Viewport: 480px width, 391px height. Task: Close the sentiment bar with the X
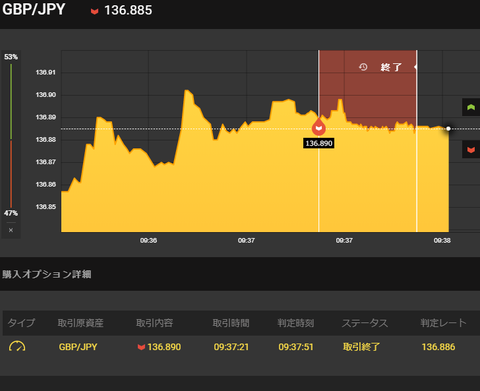(x=11, y=230)
